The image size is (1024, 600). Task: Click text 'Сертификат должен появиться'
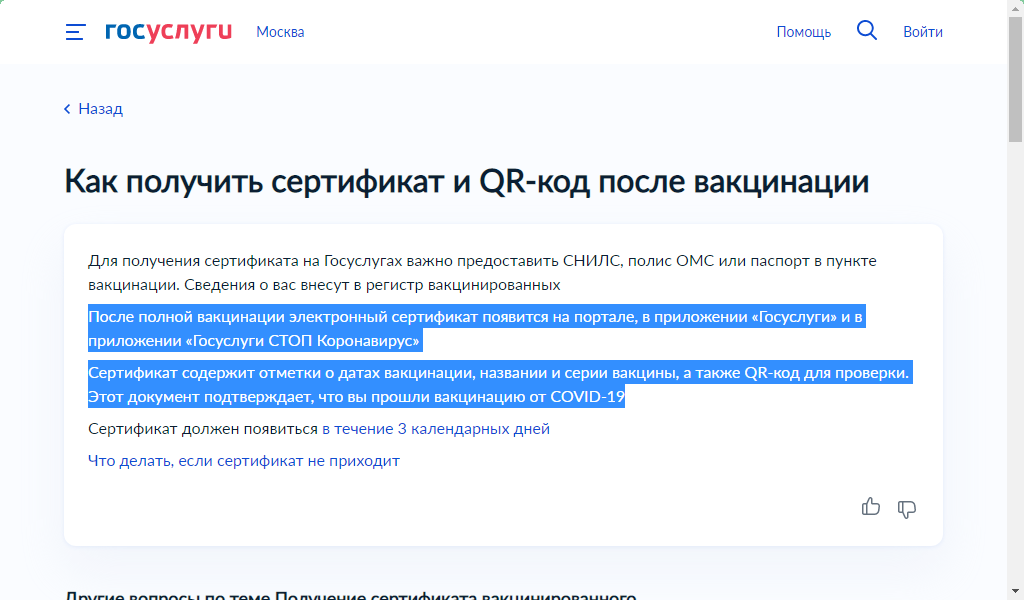pos(203,429)
